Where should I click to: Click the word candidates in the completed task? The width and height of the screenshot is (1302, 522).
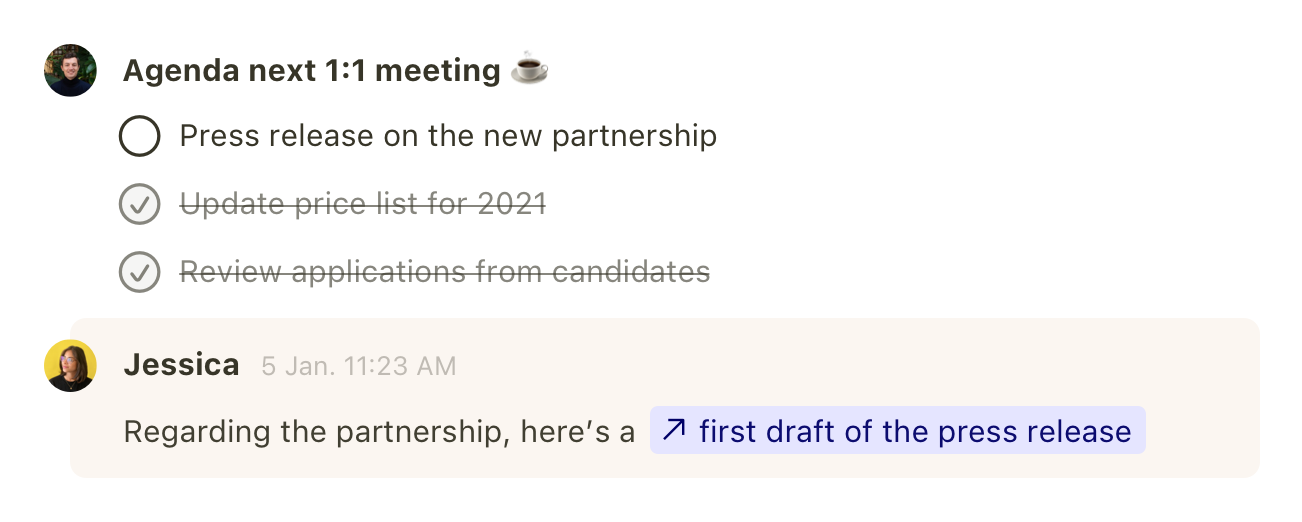pos(631,271)
